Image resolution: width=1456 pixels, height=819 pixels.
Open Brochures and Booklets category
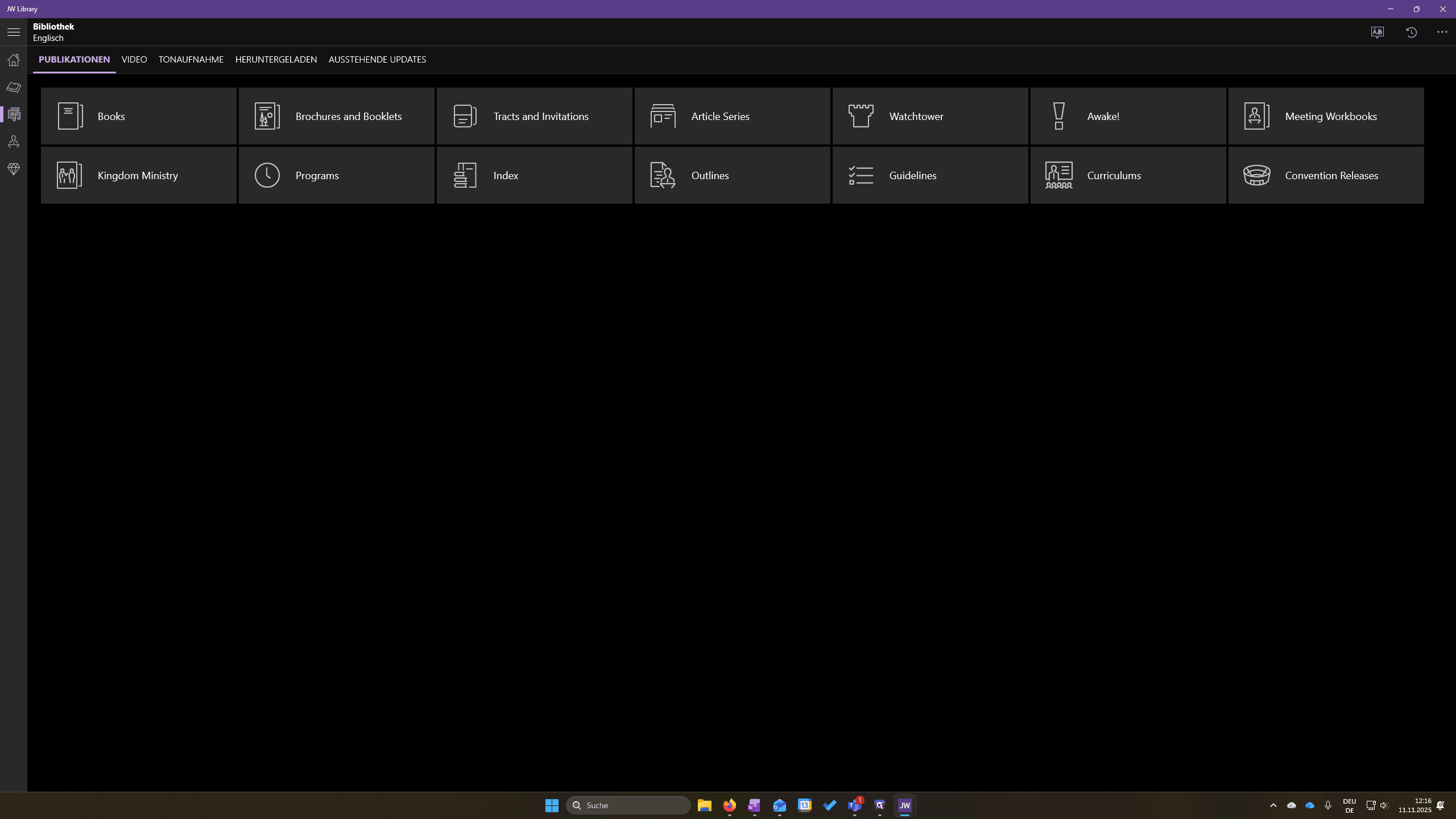coord(337,116)
